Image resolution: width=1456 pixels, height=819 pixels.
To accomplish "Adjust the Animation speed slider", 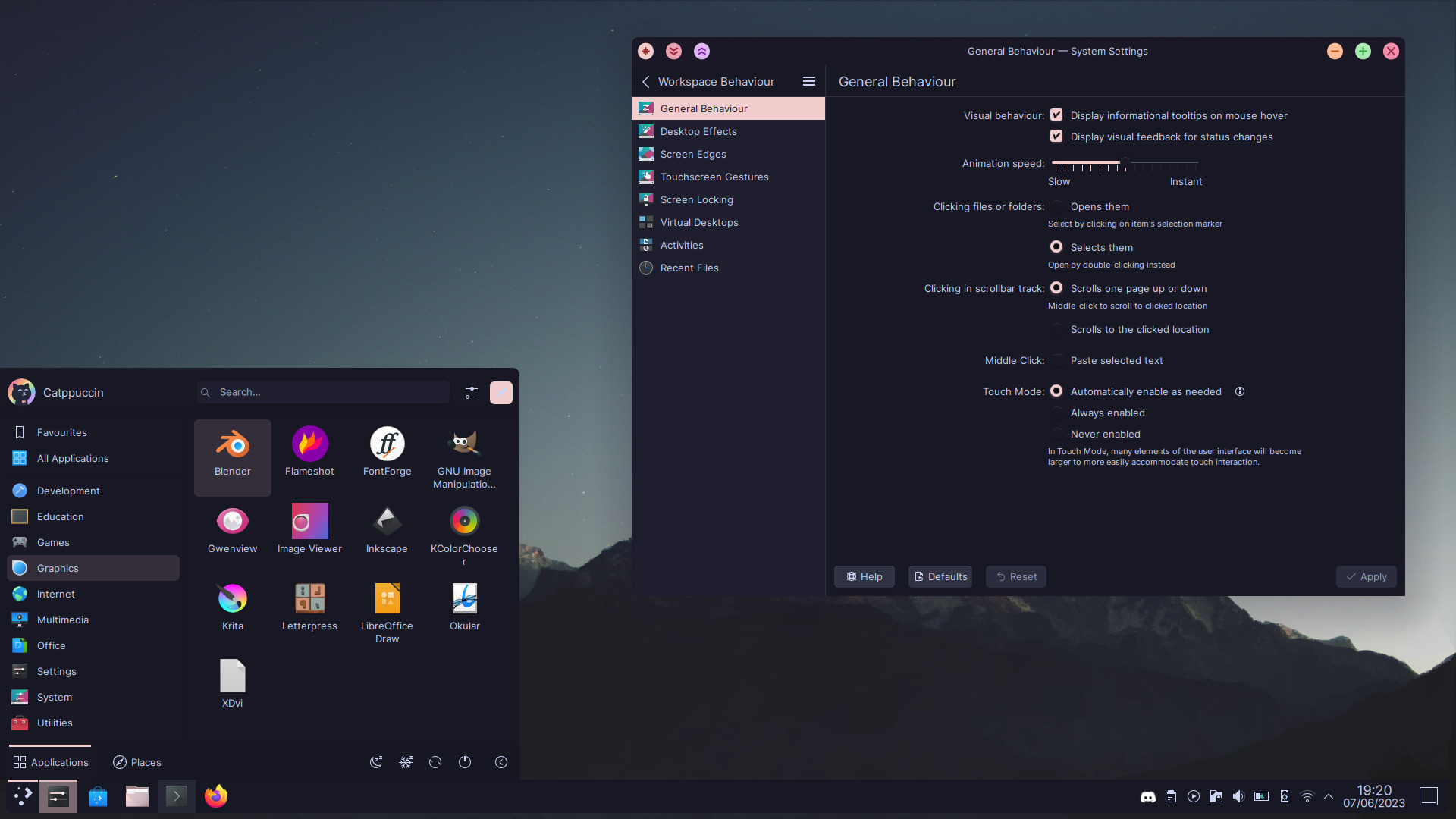I will 1125,162.
